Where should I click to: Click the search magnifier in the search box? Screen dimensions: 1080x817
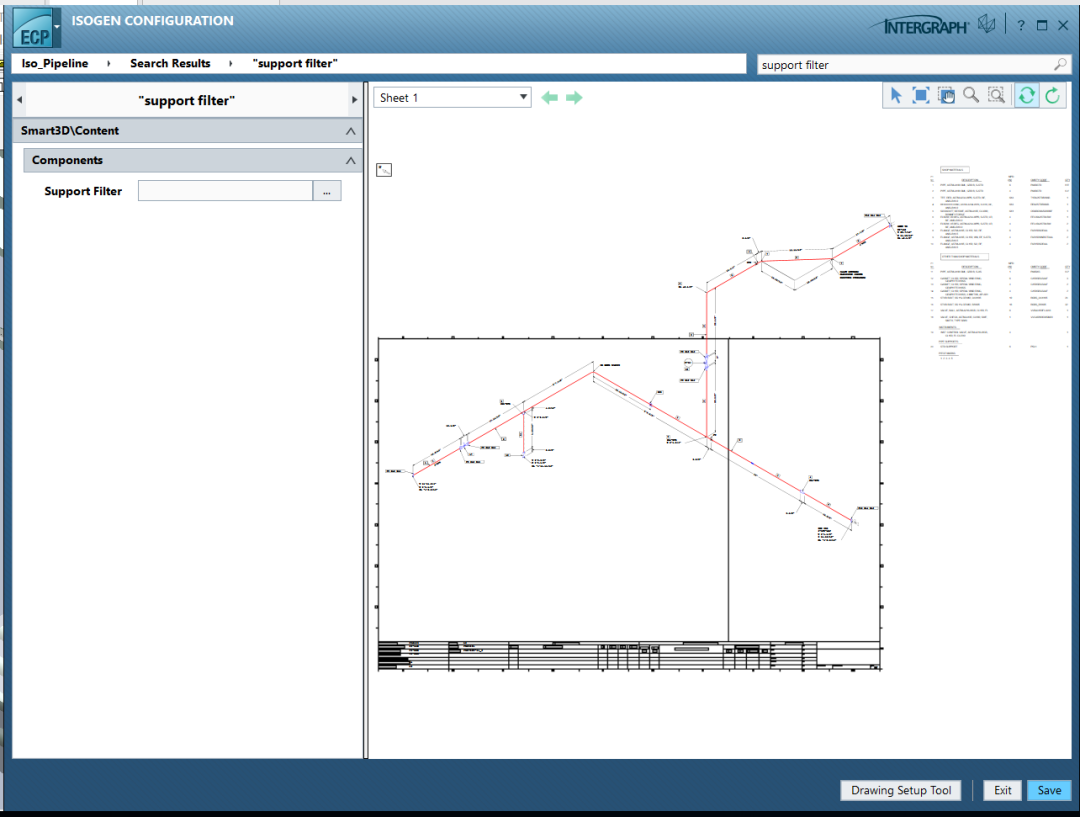tap(1060, 65)
